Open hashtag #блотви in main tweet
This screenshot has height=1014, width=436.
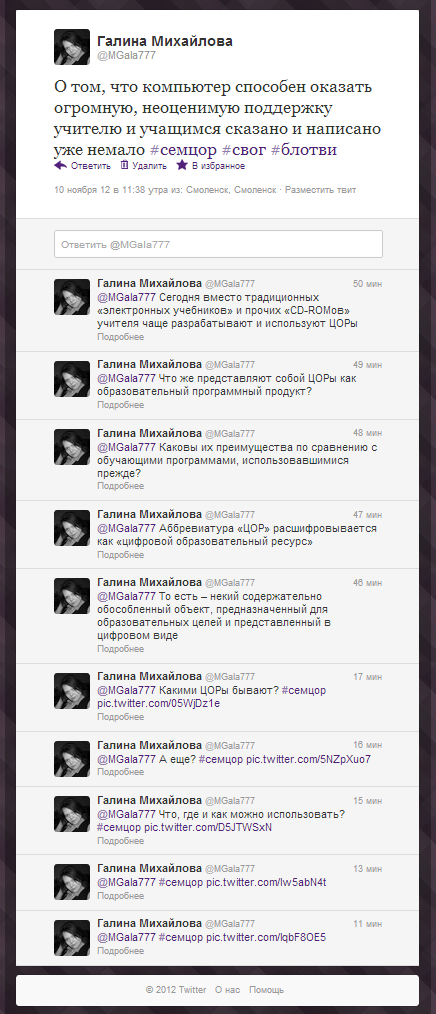coord(303,149)
